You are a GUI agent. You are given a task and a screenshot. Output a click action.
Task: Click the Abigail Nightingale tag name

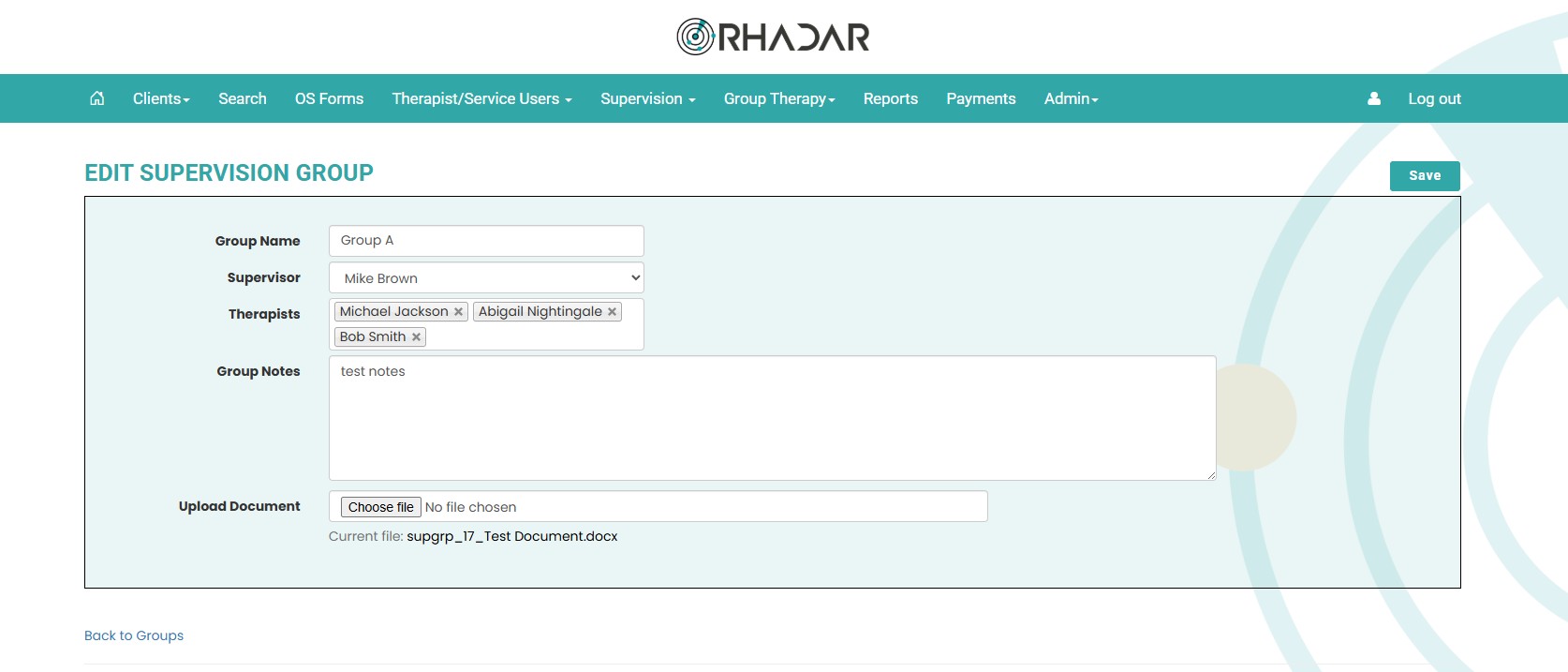coord(540,311)
